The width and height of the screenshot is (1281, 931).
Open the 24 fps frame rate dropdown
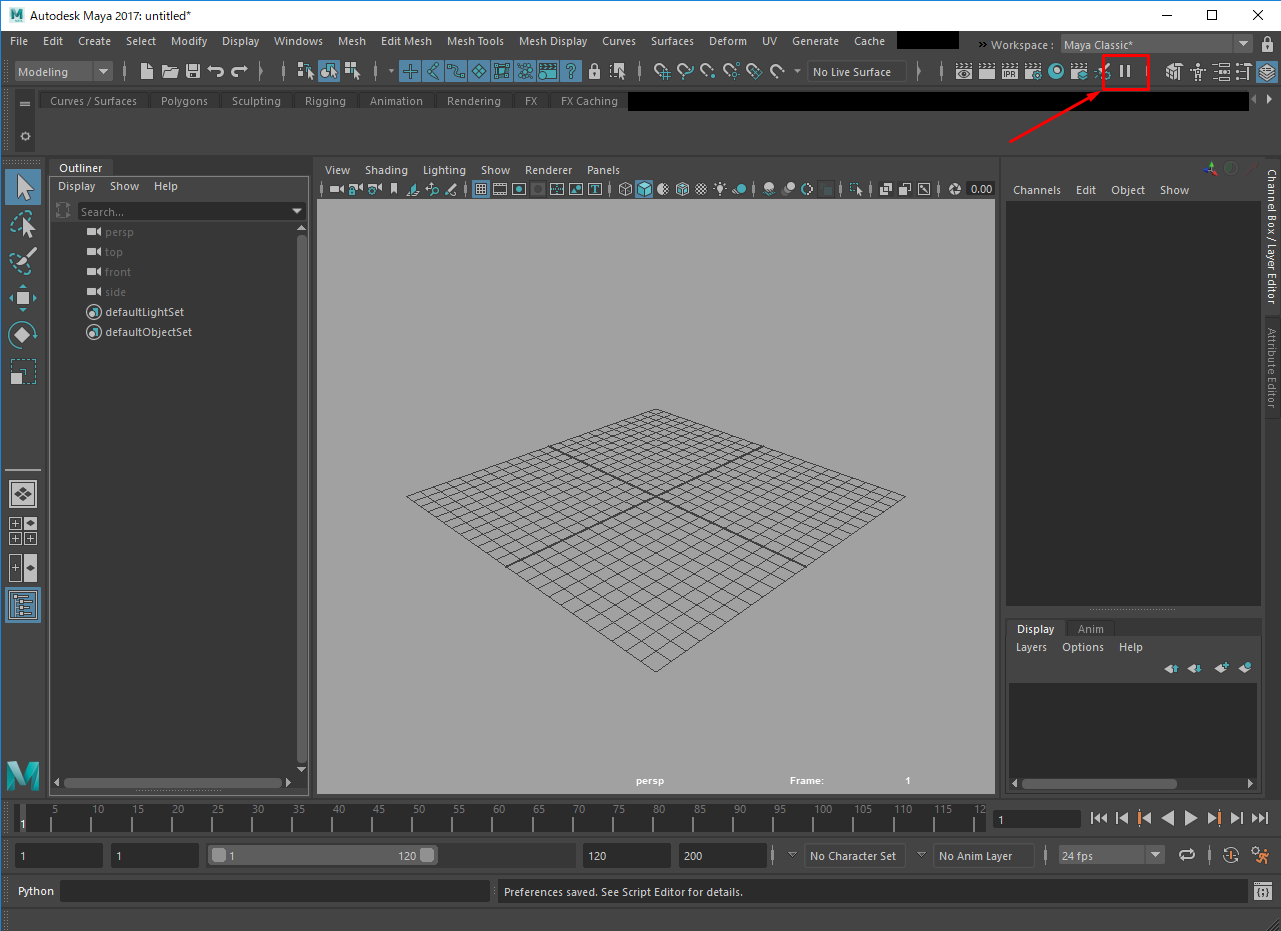click(x=1111, y=855)
